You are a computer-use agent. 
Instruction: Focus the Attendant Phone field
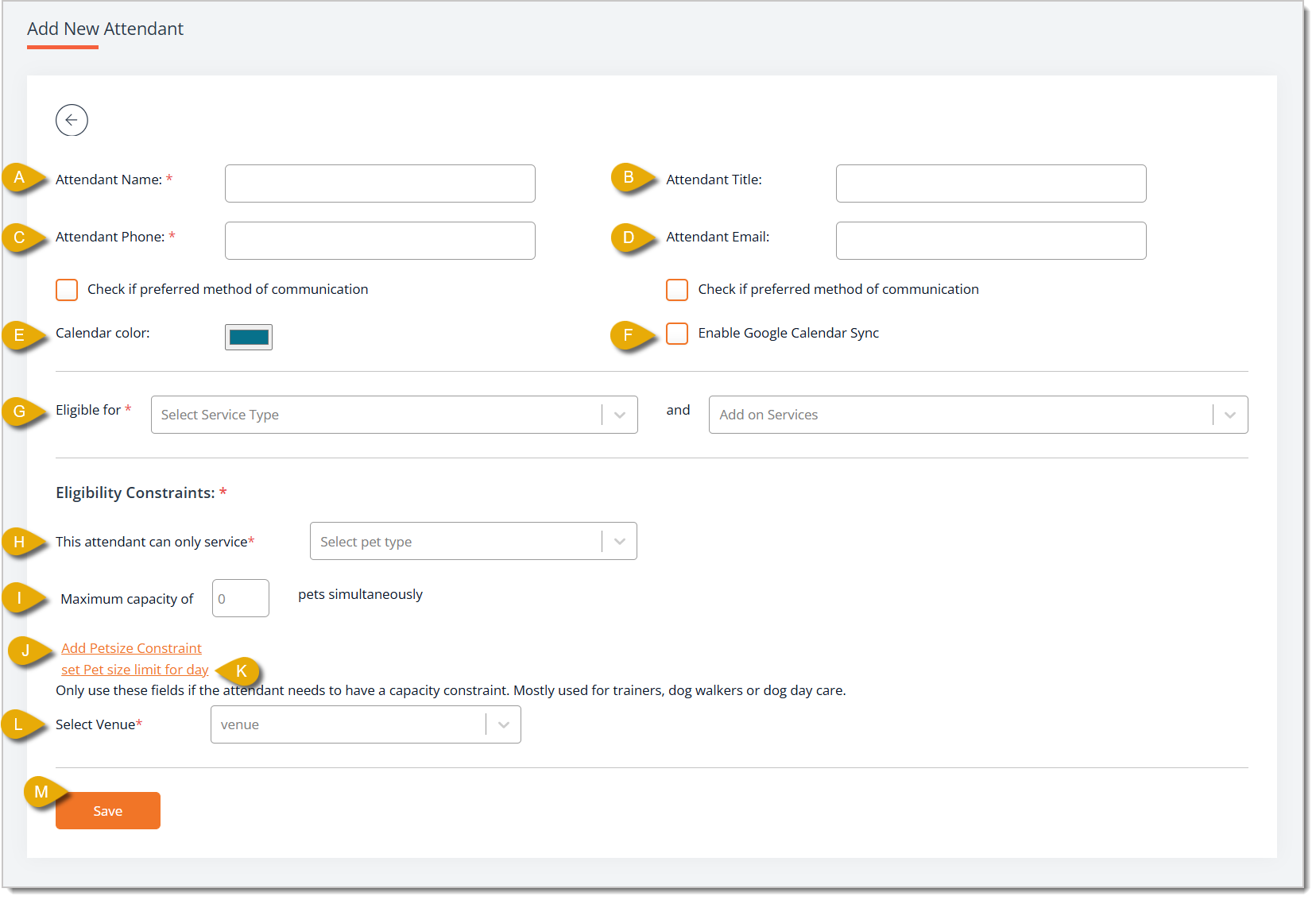380,241
